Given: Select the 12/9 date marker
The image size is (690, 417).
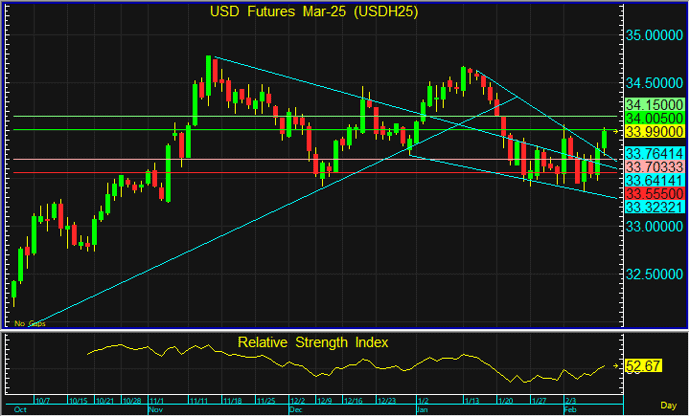Looking at the screenshot, I should click(324, 401).
